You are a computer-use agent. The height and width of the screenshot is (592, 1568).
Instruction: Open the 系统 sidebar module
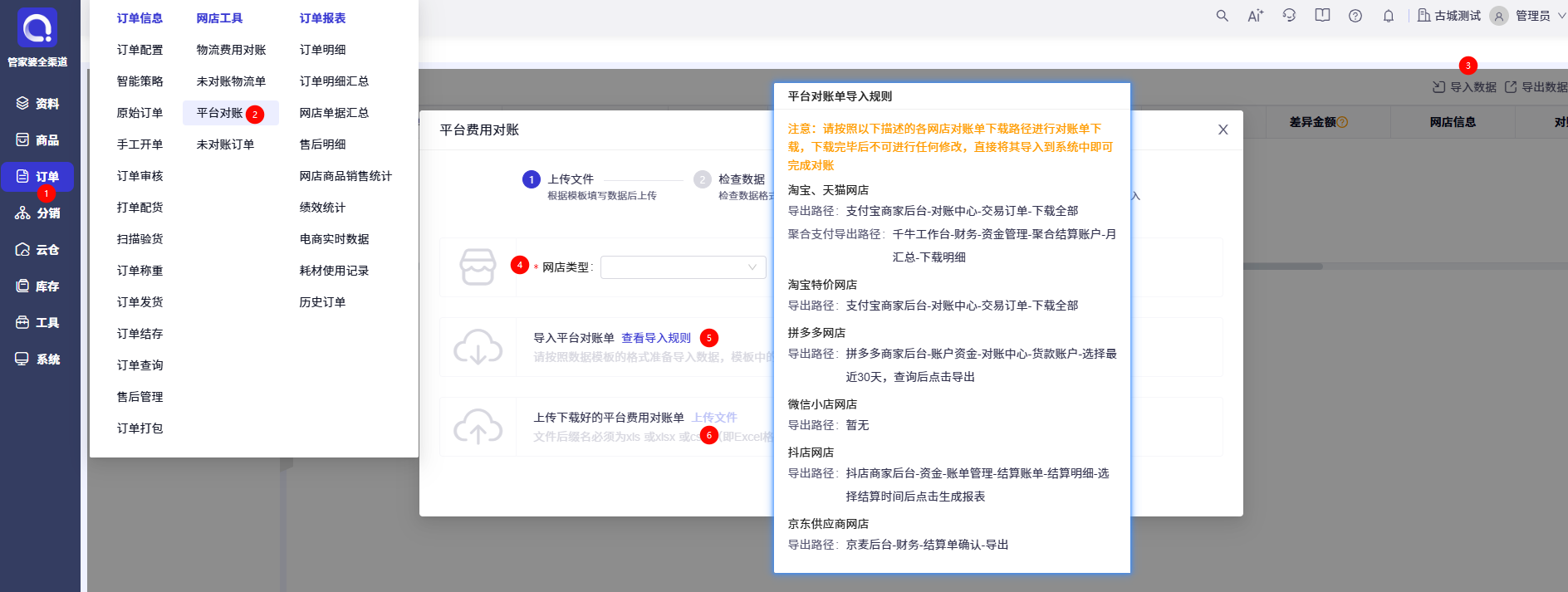pos(37,360)
